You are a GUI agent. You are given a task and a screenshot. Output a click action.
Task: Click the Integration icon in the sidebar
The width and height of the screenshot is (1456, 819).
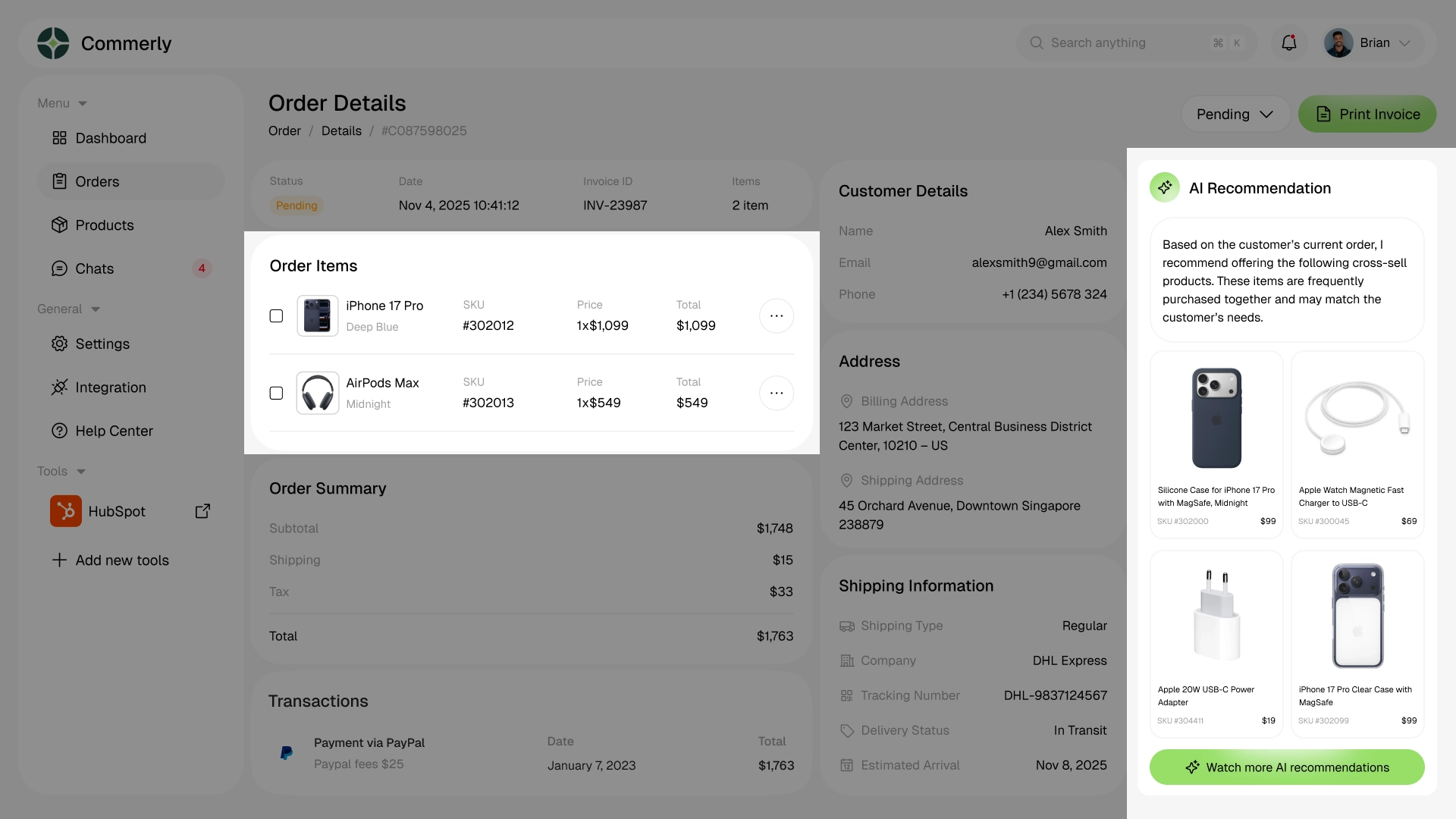pyautogui.click(x=61, y=388)
